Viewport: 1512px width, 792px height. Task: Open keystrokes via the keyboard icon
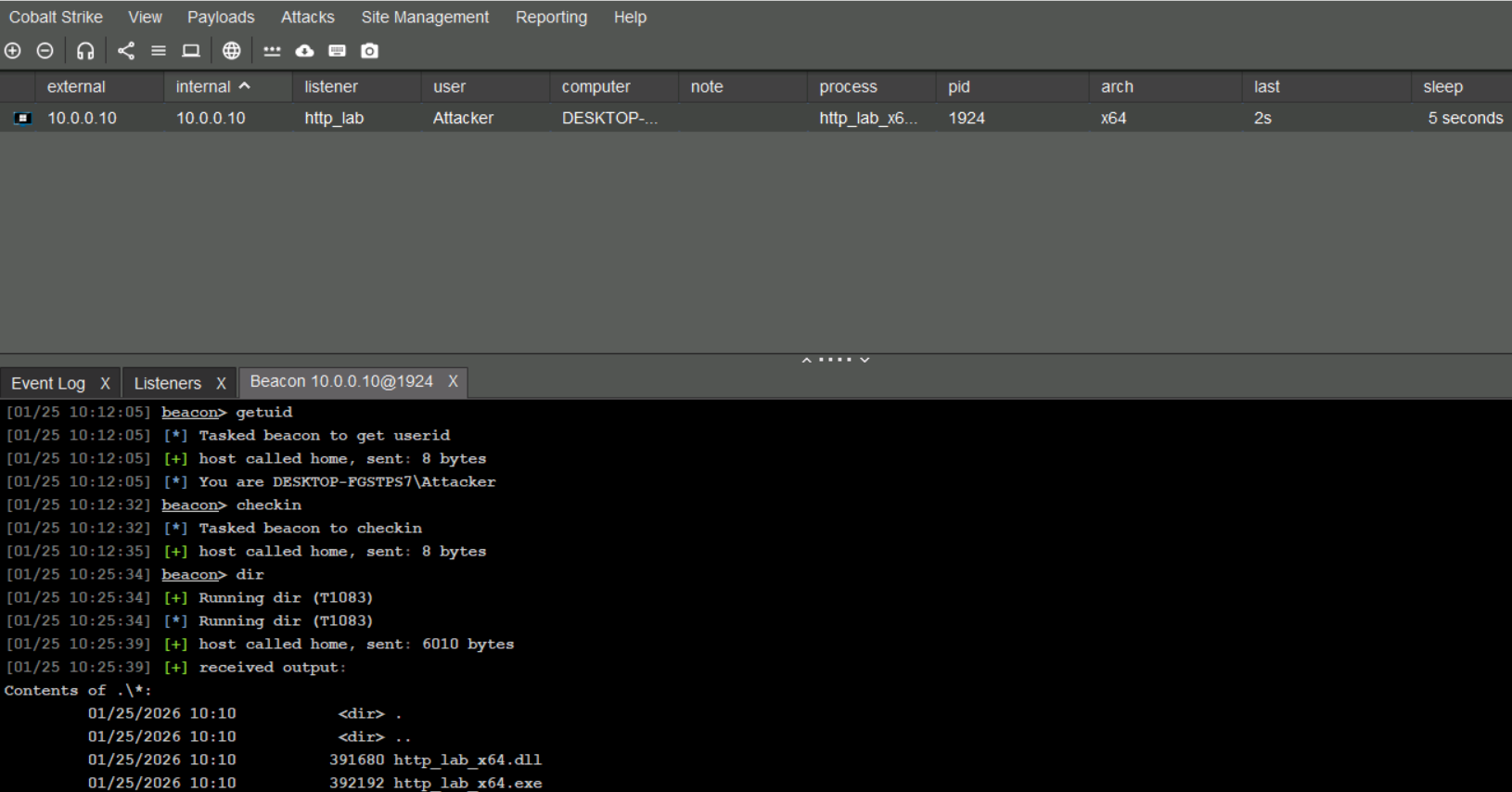(338, 51)
